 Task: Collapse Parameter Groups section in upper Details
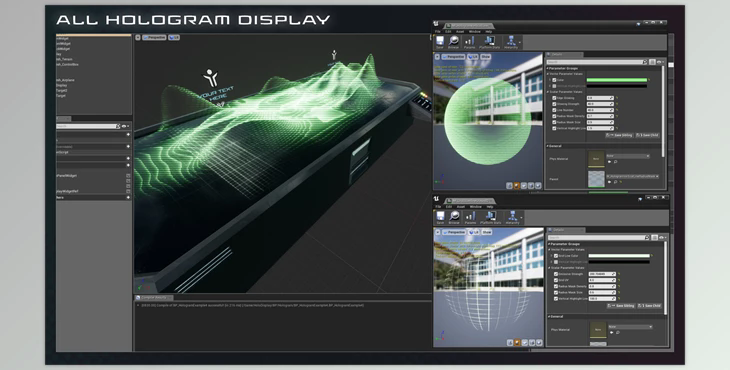[x=548, y=68]
